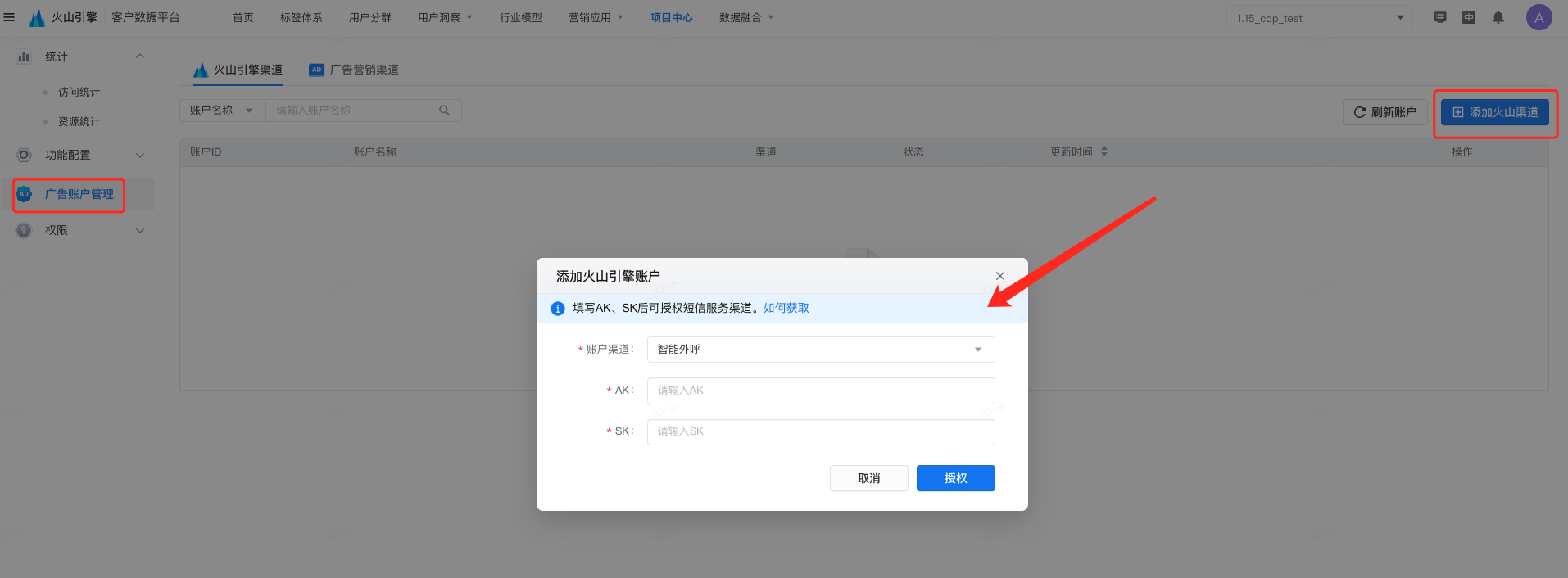Image resolution: width=1568 pixels, height=578 pixels.
Task: Expand the 权限 section
Action: [x=140, y=230]
